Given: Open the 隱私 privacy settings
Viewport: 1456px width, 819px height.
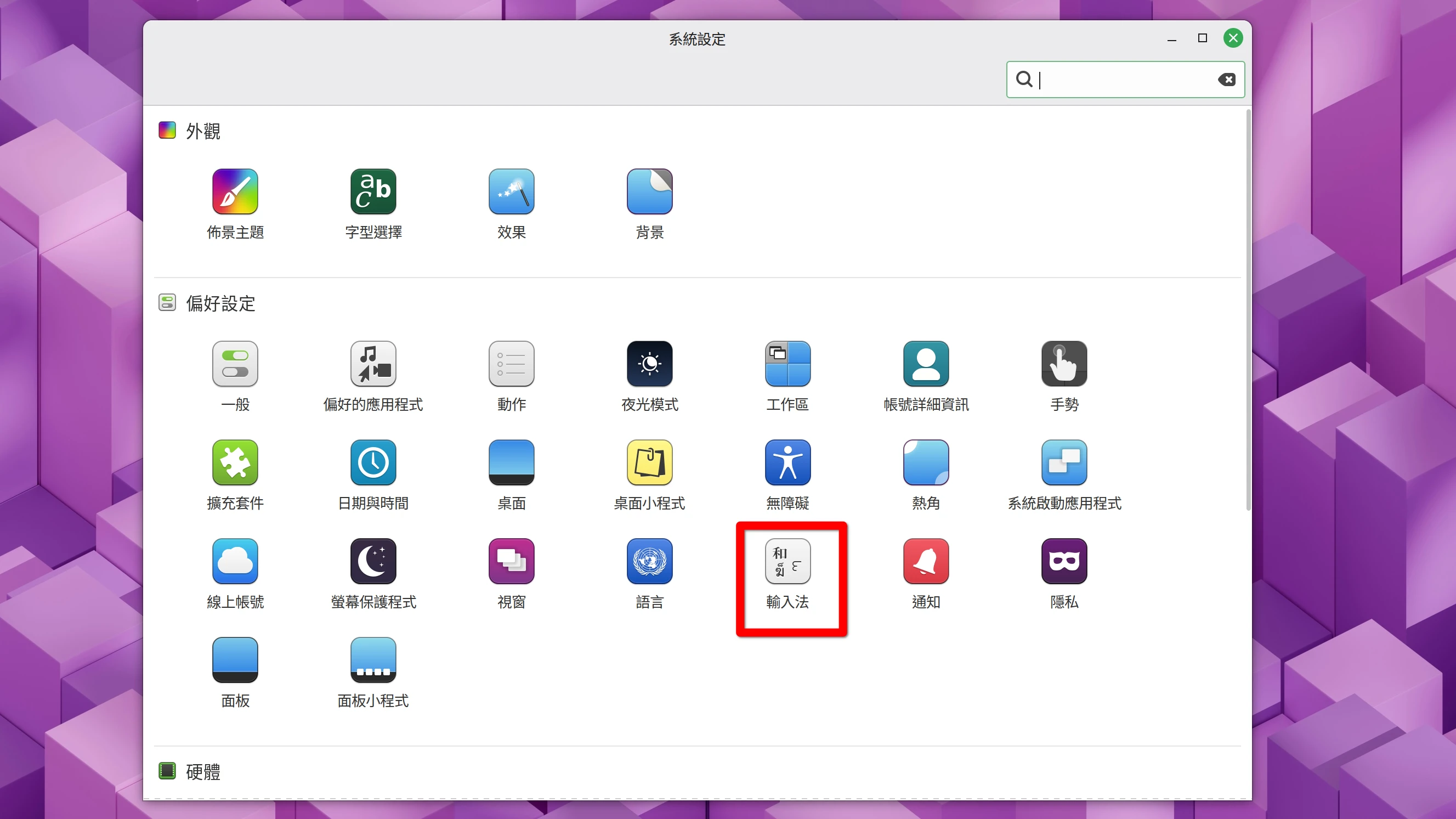Looking at the screenshot, I should [1064, 574].
